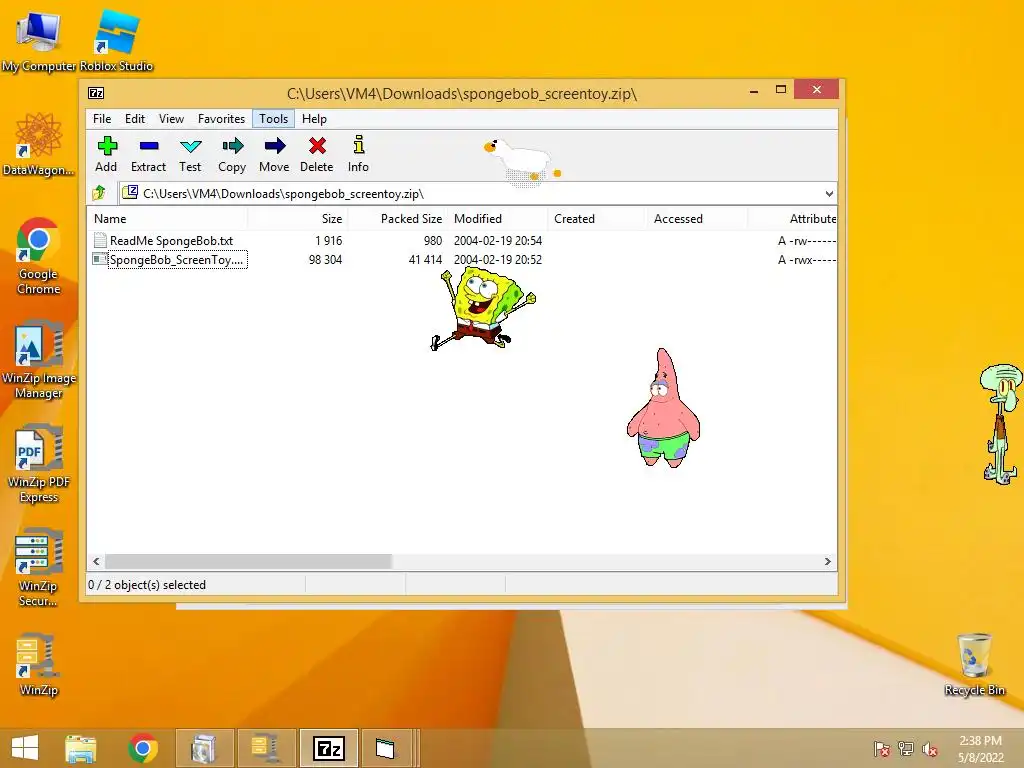Expand the address path dropdown
Screen dimensions: 1024x768
(829, 193)
